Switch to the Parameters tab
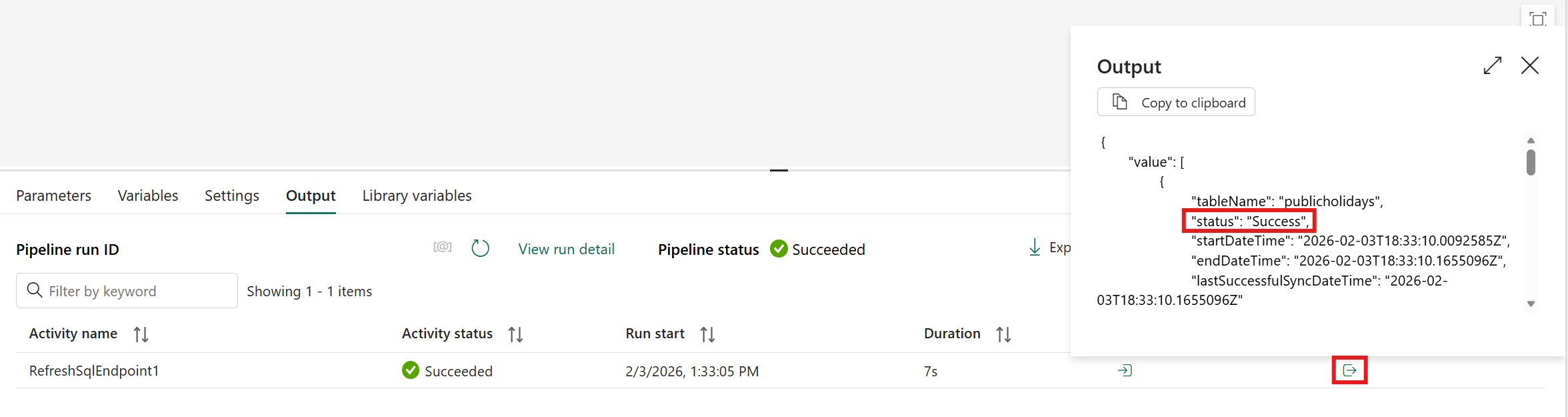 coord(53,195)
